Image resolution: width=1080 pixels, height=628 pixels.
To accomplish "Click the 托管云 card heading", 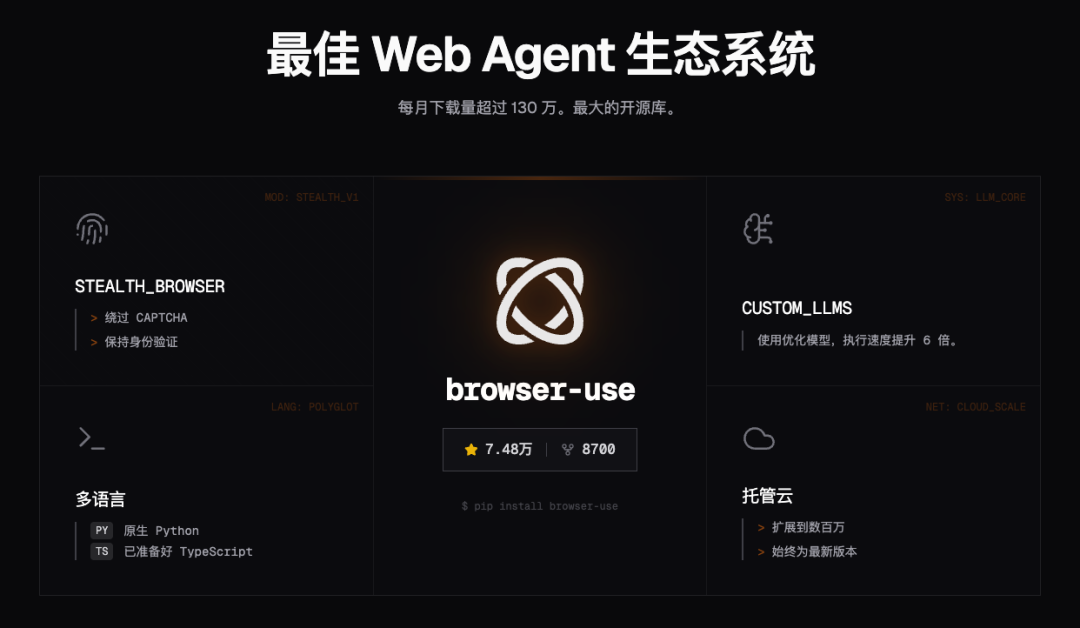I will pyautogui.click(x=767, y=496).
